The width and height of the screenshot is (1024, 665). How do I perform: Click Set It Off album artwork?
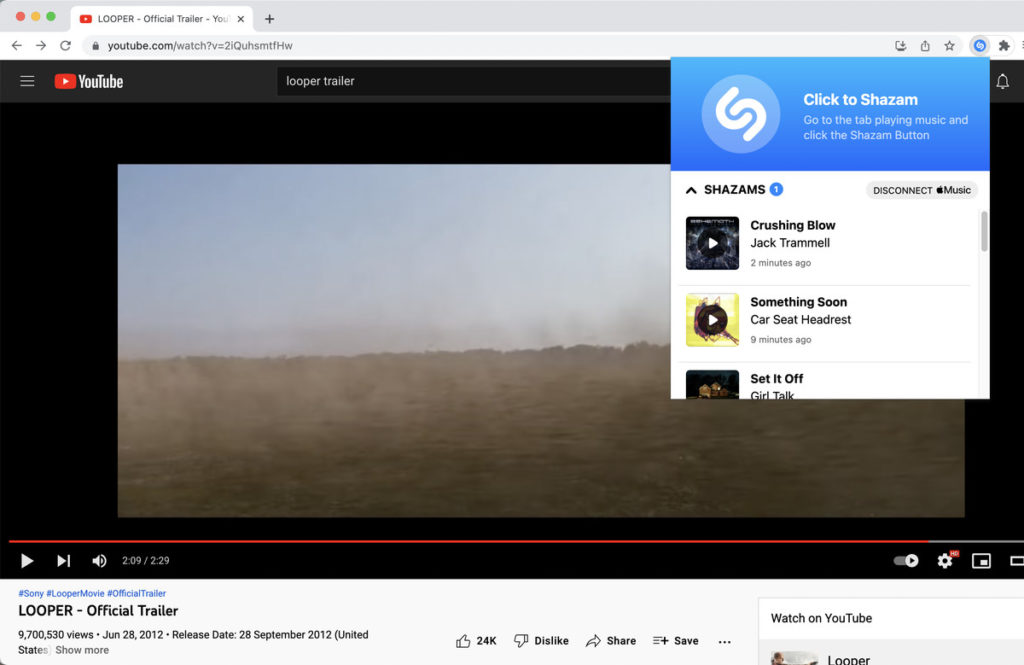[x=712, y=384]
